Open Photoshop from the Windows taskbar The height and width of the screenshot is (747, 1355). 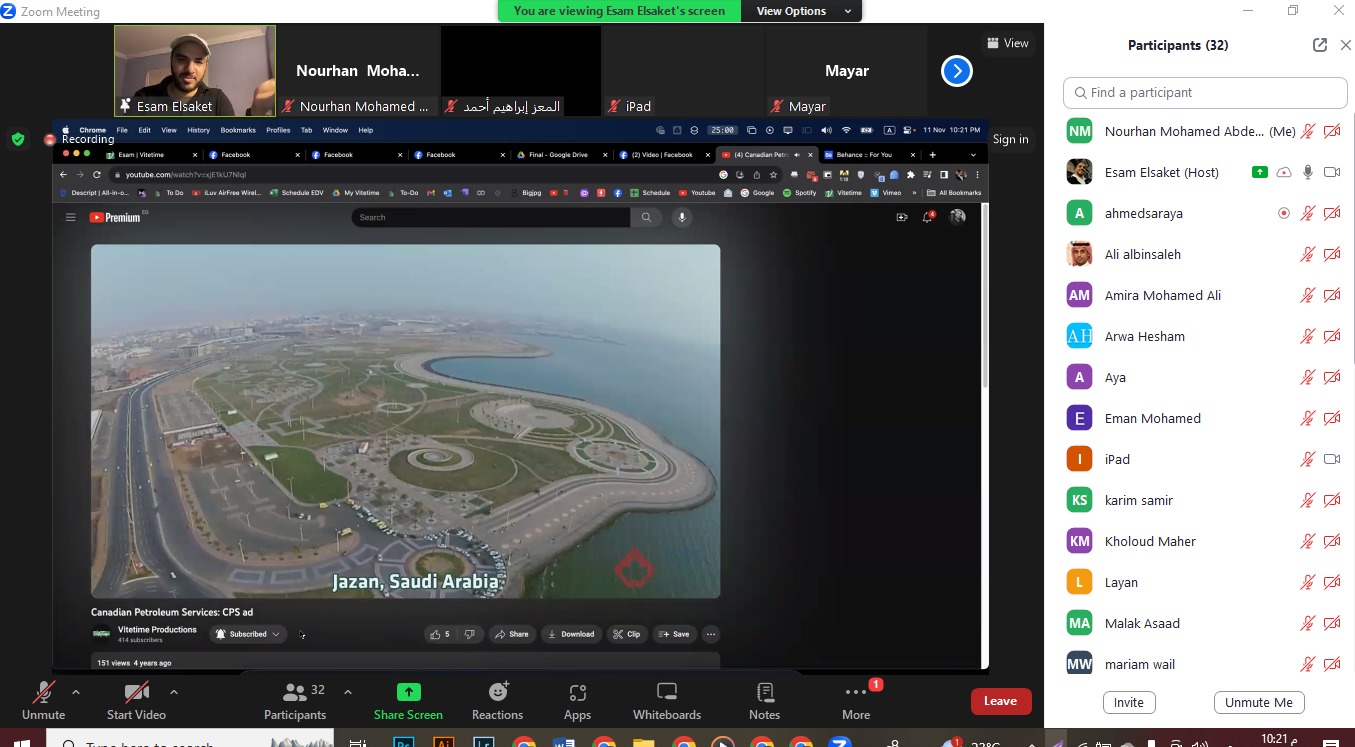pyautogui.click(x=405, y=742)
